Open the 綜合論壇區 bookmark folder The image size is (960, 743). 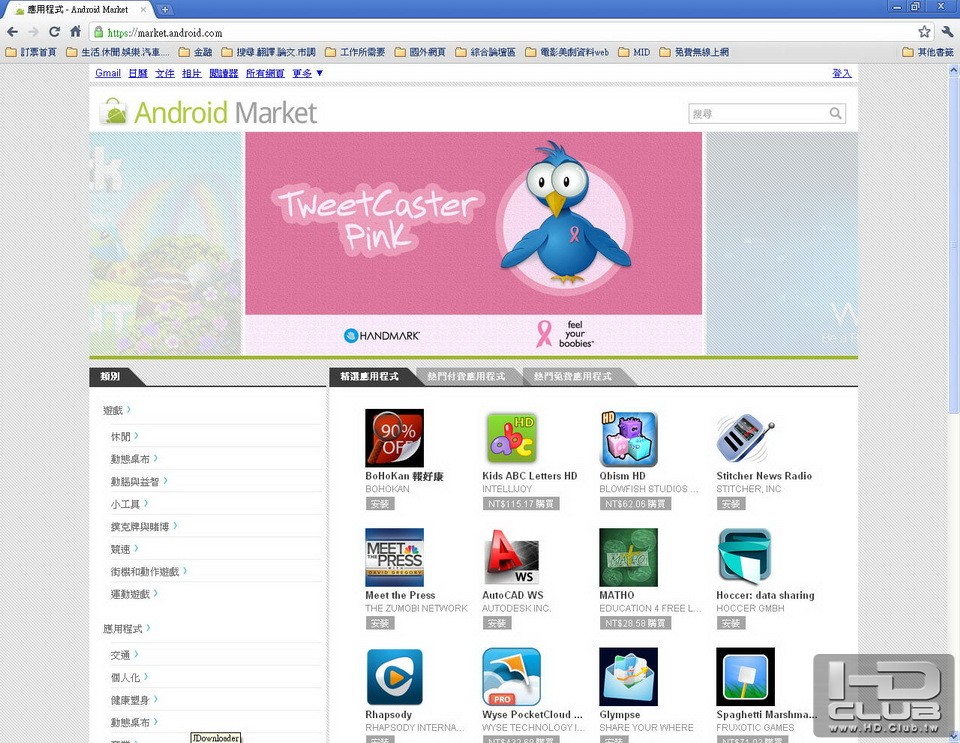pyautogui.click(x=486, y=52)
